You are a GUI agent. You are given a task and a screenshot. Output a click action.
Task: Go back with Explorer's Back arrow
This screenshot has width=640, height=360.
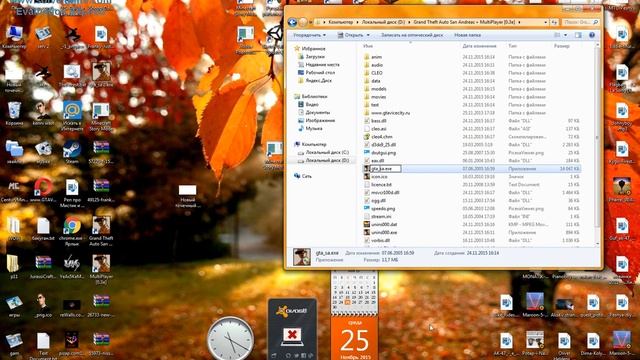[x=292, y=22]
